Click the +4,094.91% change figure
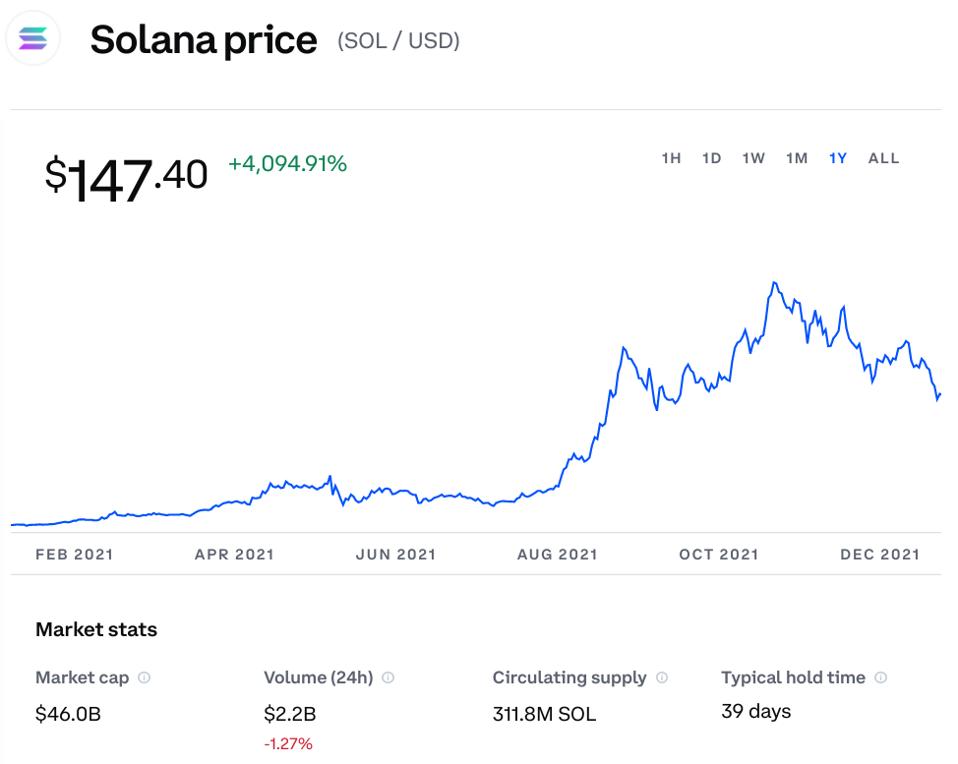This screenshot has height=764, width=958. point(287,164)
